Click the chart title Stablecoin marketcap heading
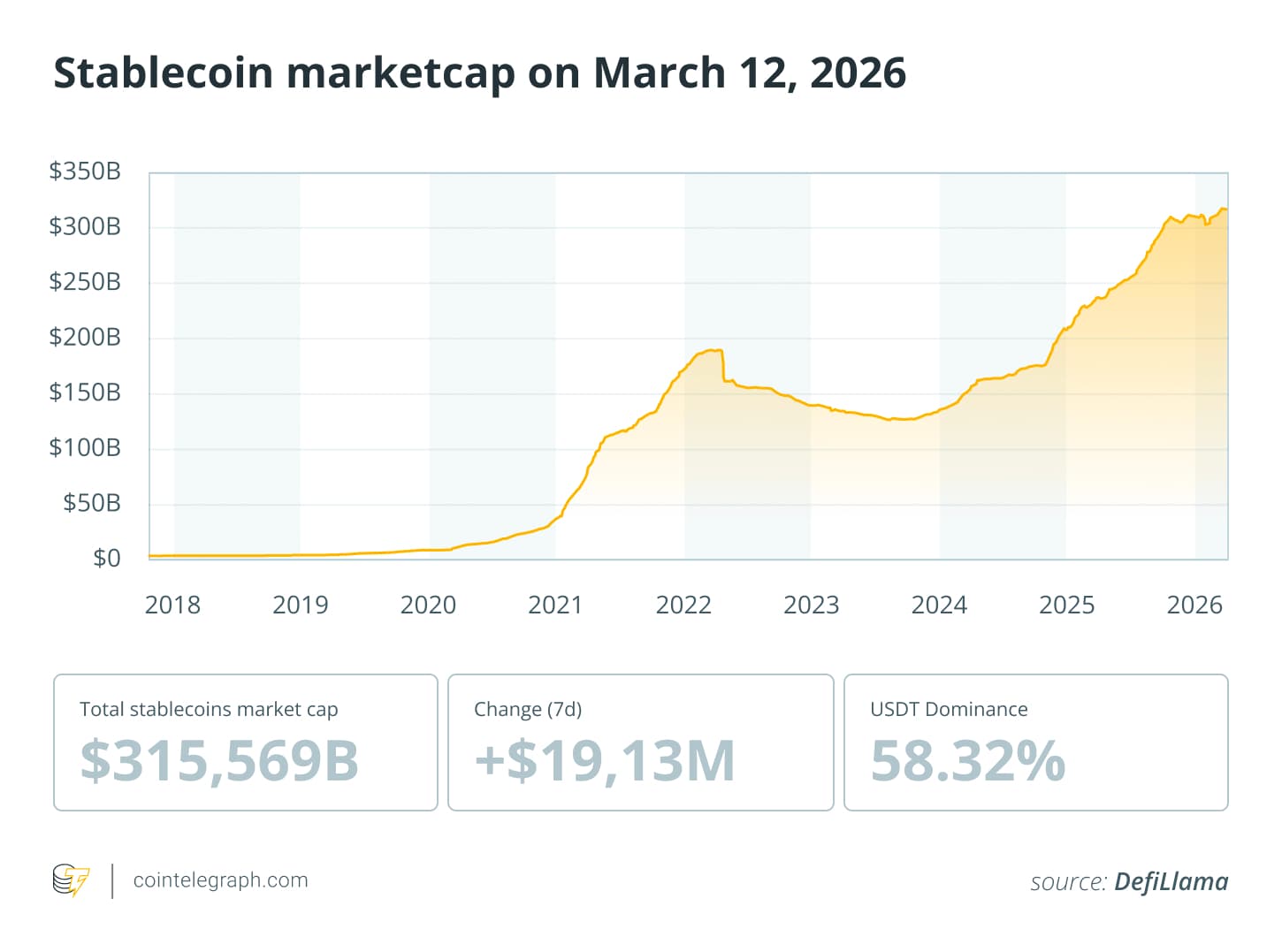The height and width of the screenshot is (952, 1282). (x=479, y=72)
